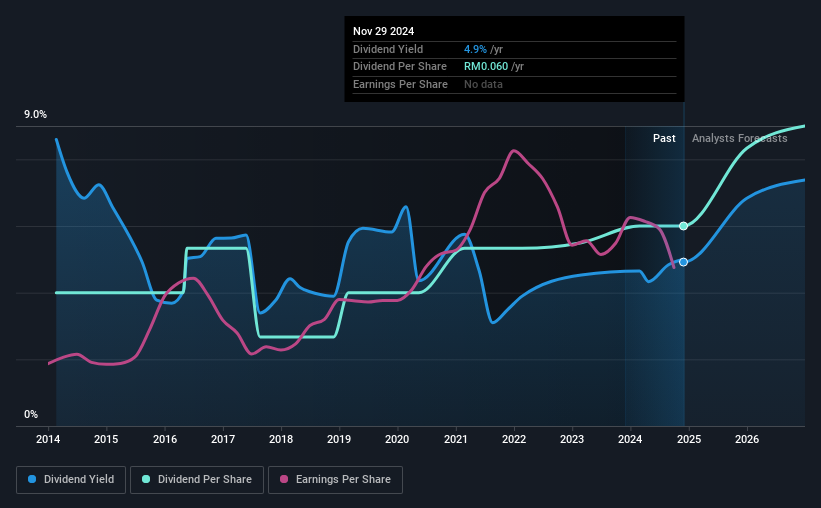Select the 2015 x-axis label
Viewport: 821px width, 508px height.
(106, 439)
